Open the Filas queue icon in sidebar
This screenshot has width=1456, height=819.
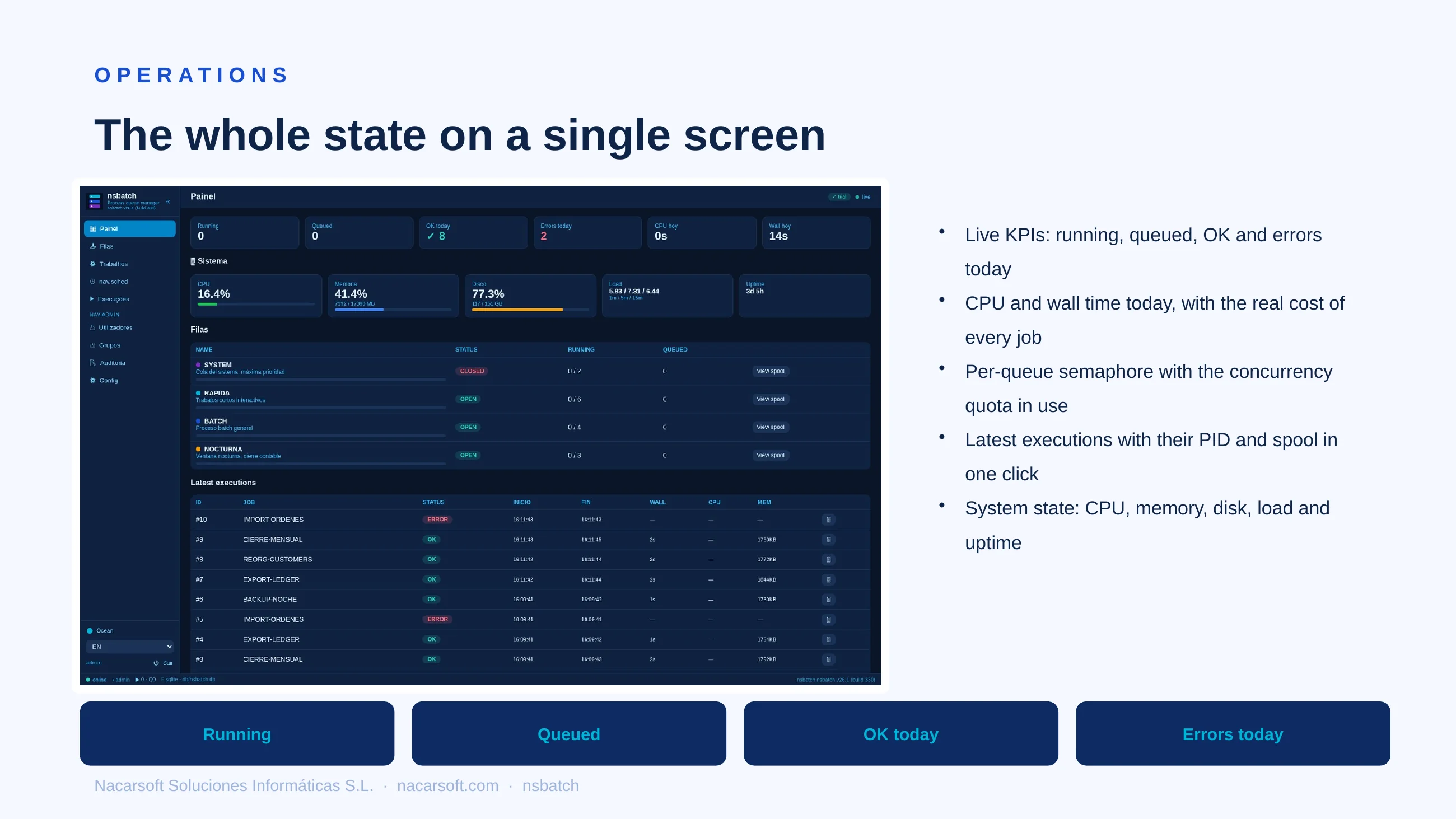93,246
